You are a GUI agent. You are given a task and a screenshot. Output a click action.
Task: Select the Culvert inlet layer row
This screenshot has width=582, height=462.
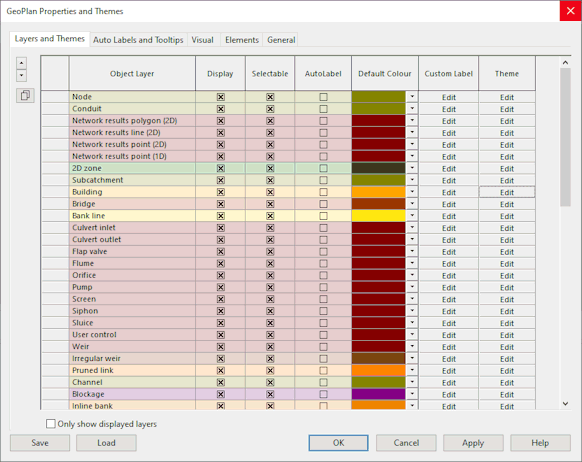click(x=132, y=227)
